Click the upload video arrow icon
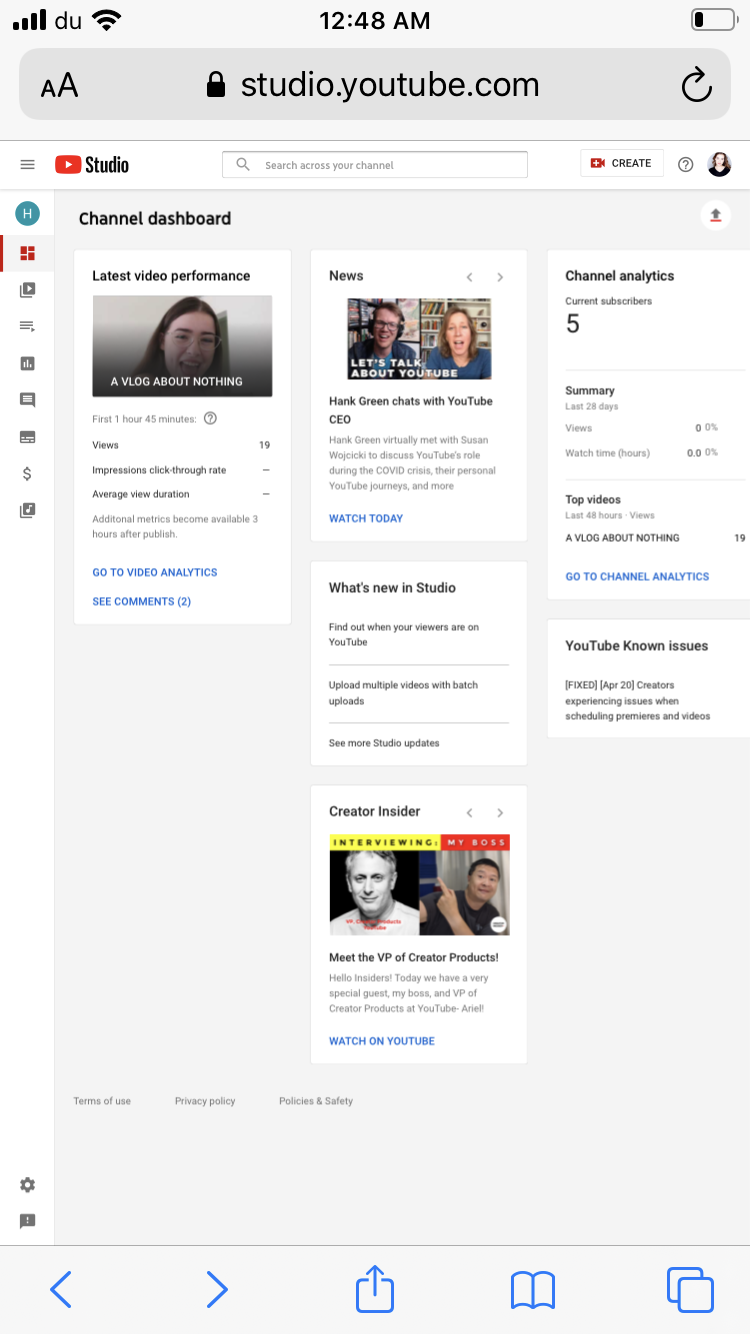 (716, 215)
